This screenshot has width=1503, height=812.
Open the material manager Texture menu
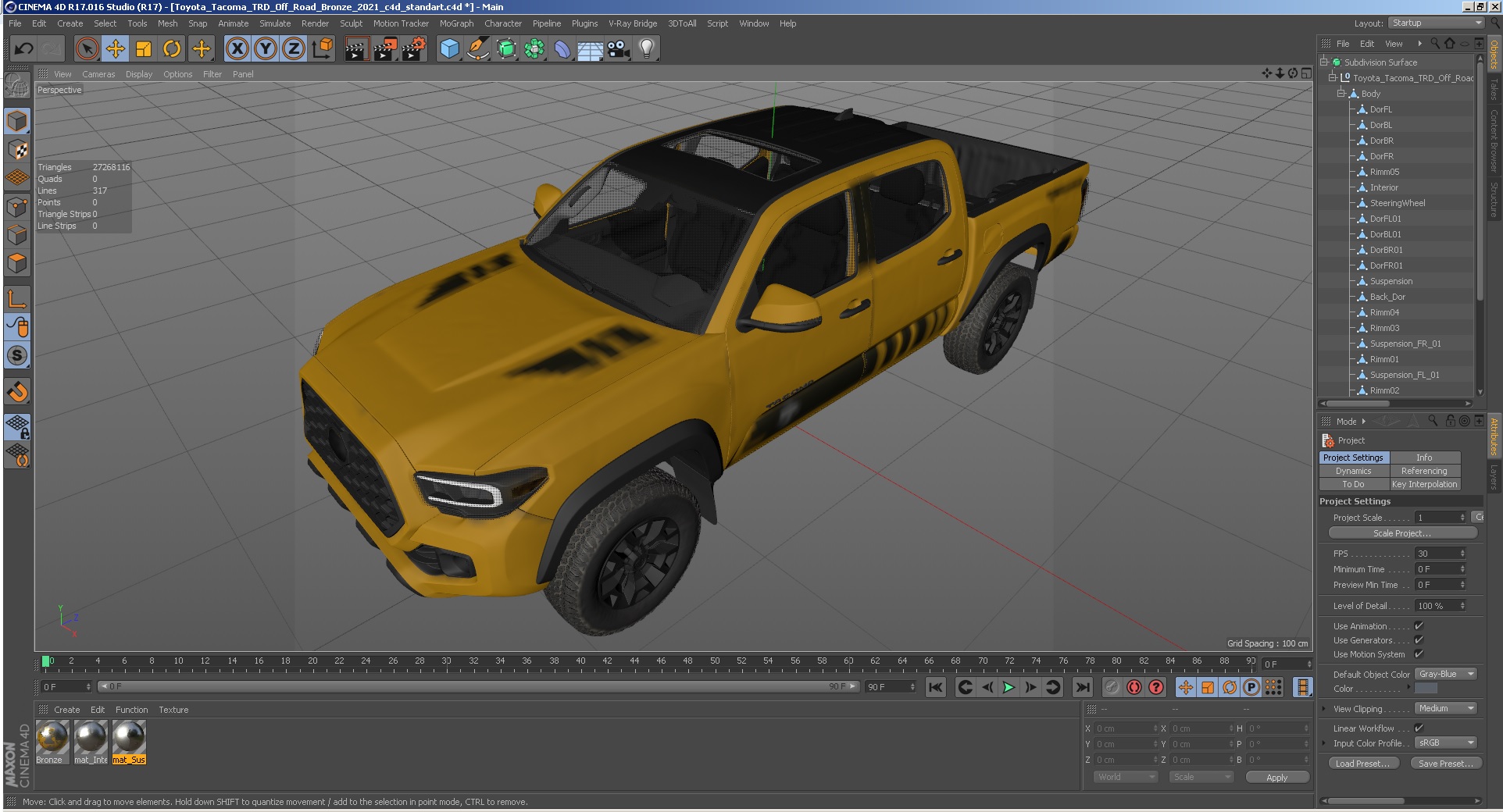173,710
